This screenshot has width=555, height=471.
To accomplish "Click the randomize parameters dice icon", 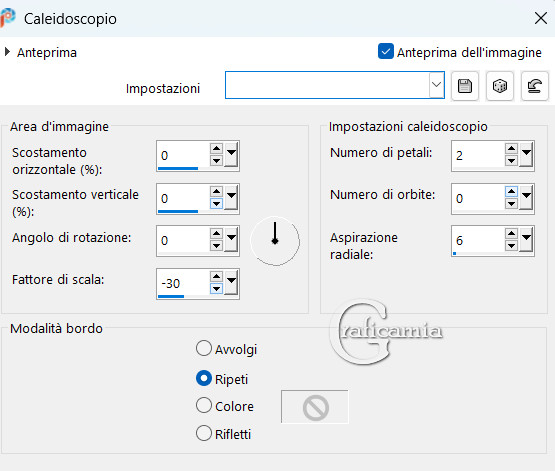I will pos(500,86).
